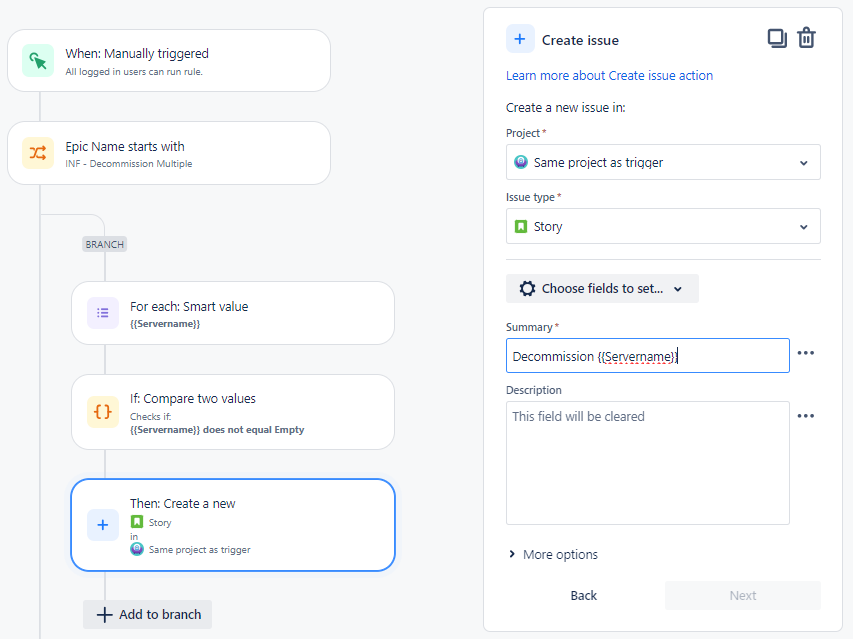Click Add to branch button

(148, 614)
